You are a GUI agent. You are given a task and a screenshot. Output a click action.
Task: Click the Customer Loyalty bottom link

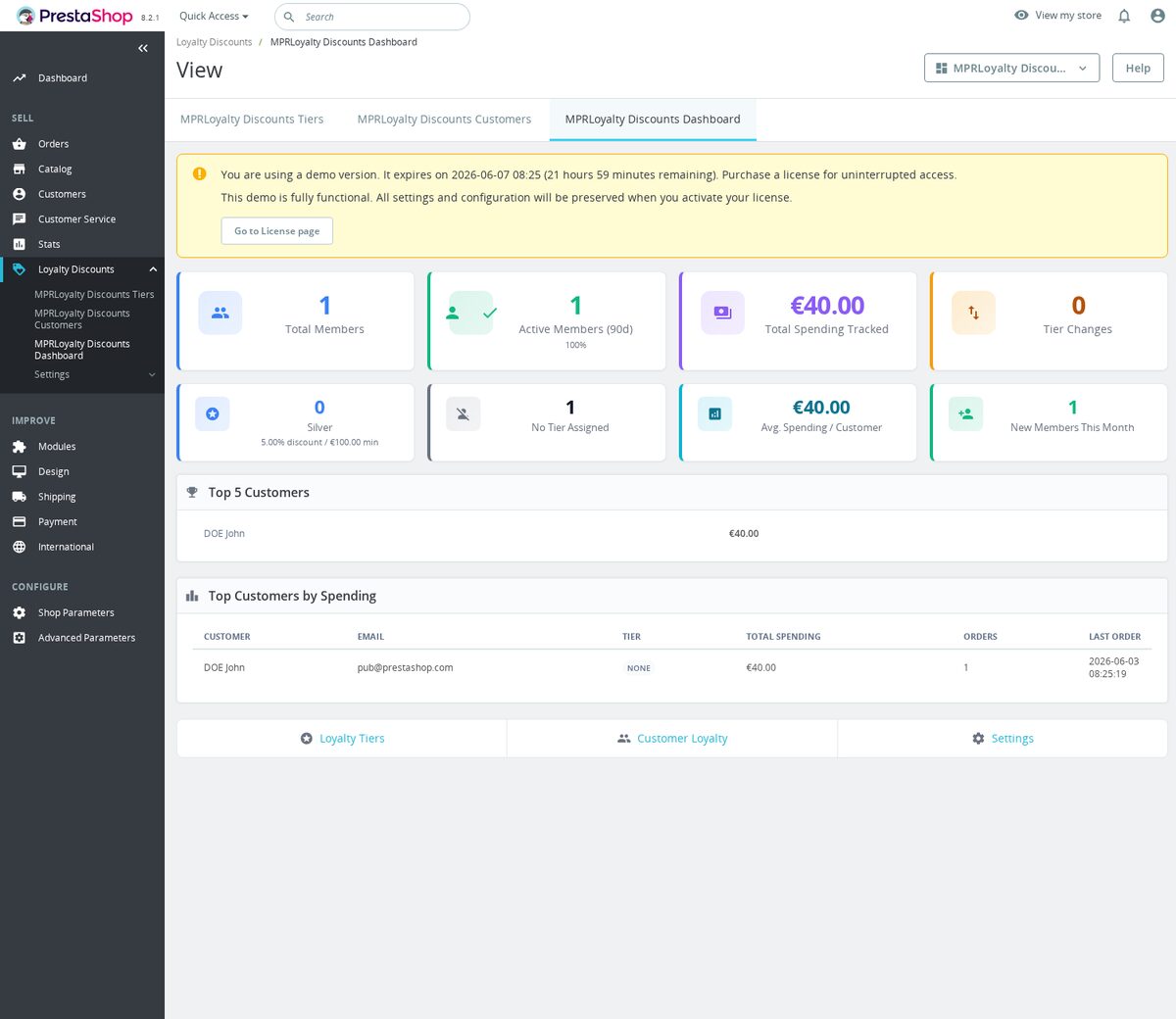(672, 739)
